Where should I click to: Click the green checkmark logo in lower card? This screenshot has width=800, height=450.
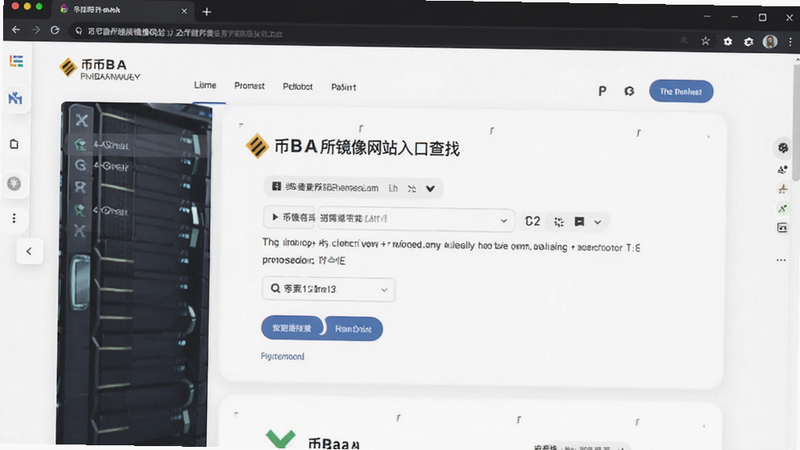[x=280, y=438]
